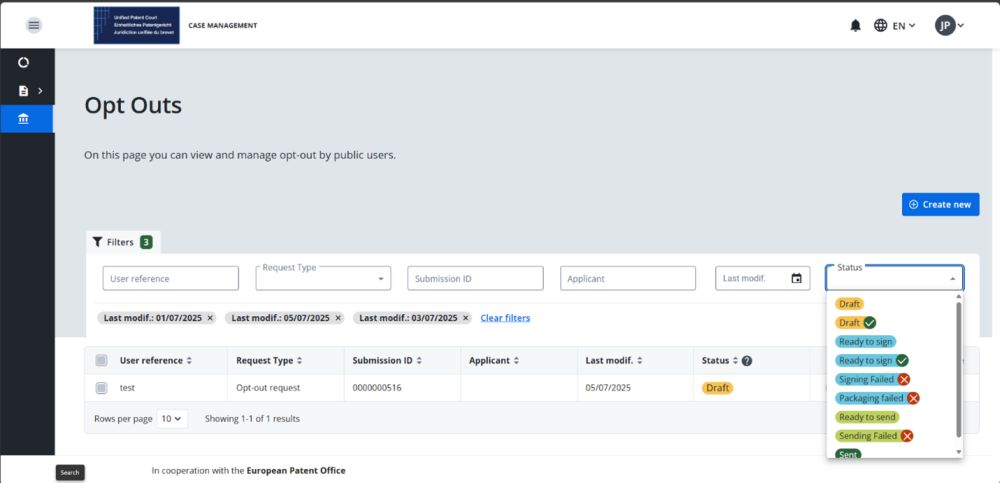The image size is (1000, 483).
Task: Open the notifications bell
Action: pos(855,26)
